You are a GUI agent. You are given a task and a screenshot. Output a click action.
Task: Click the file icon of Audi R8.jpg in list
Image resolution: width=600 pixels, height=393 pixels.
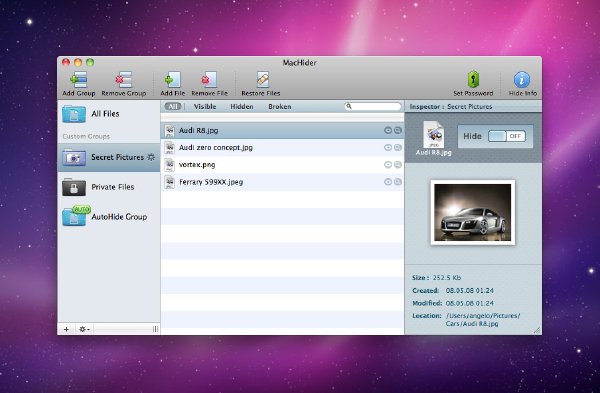coord(169,130)
